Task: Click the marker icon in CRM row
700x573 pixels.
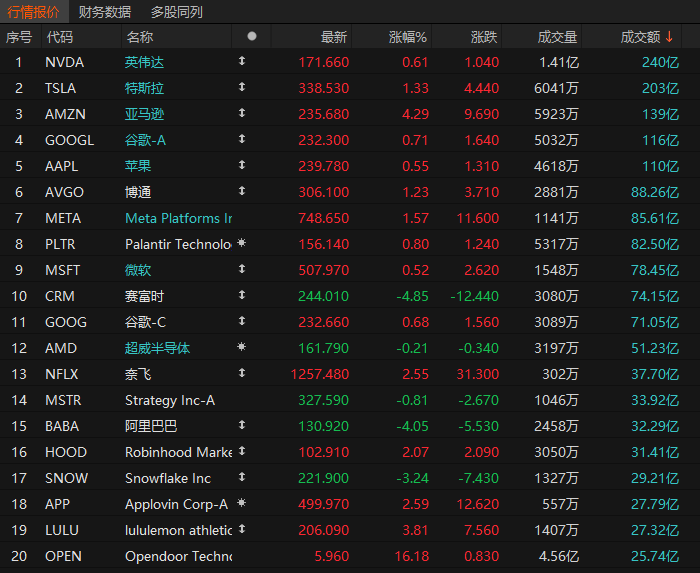Action: pyautogui.click(x=242, y=295)
